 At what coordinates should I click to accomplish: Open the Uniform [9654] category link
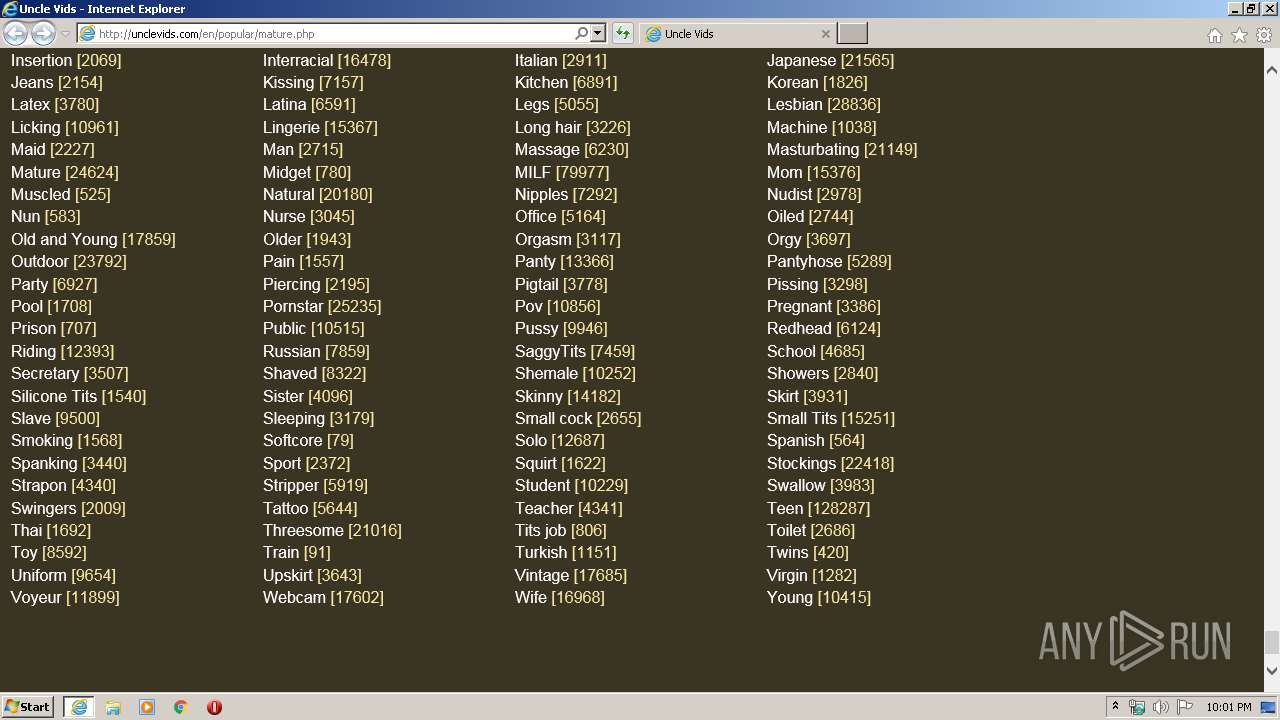coord(63,575)
